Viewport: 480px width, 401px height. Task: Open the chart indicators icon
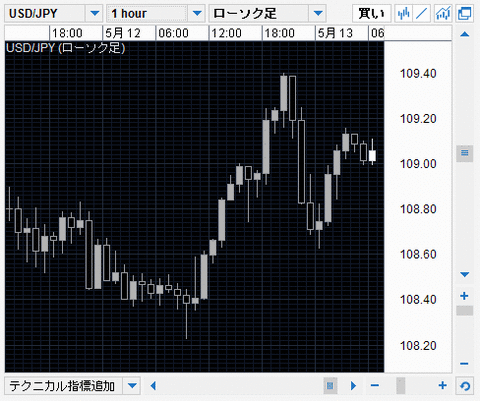click(x=443, y=13)
